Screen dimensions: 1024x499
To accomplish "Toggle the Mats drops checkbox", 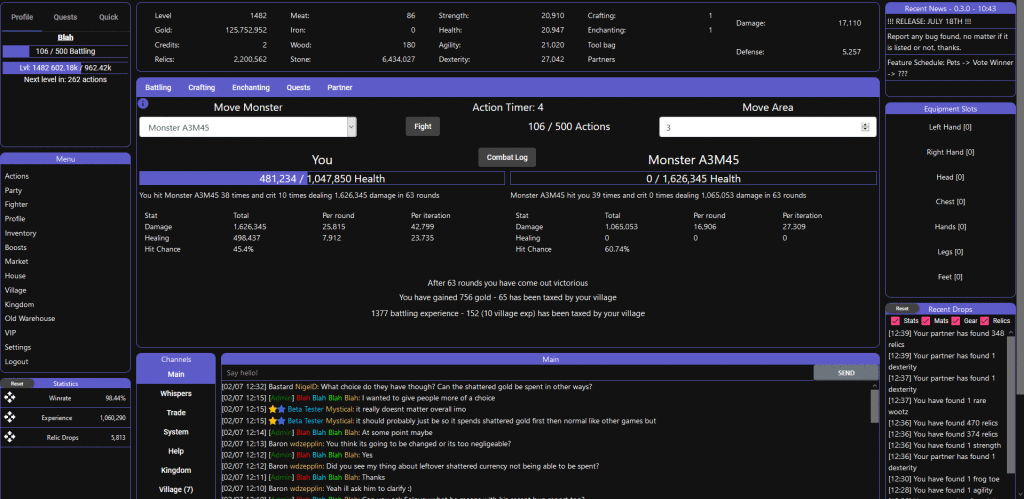I will click(x=925, y=321).
